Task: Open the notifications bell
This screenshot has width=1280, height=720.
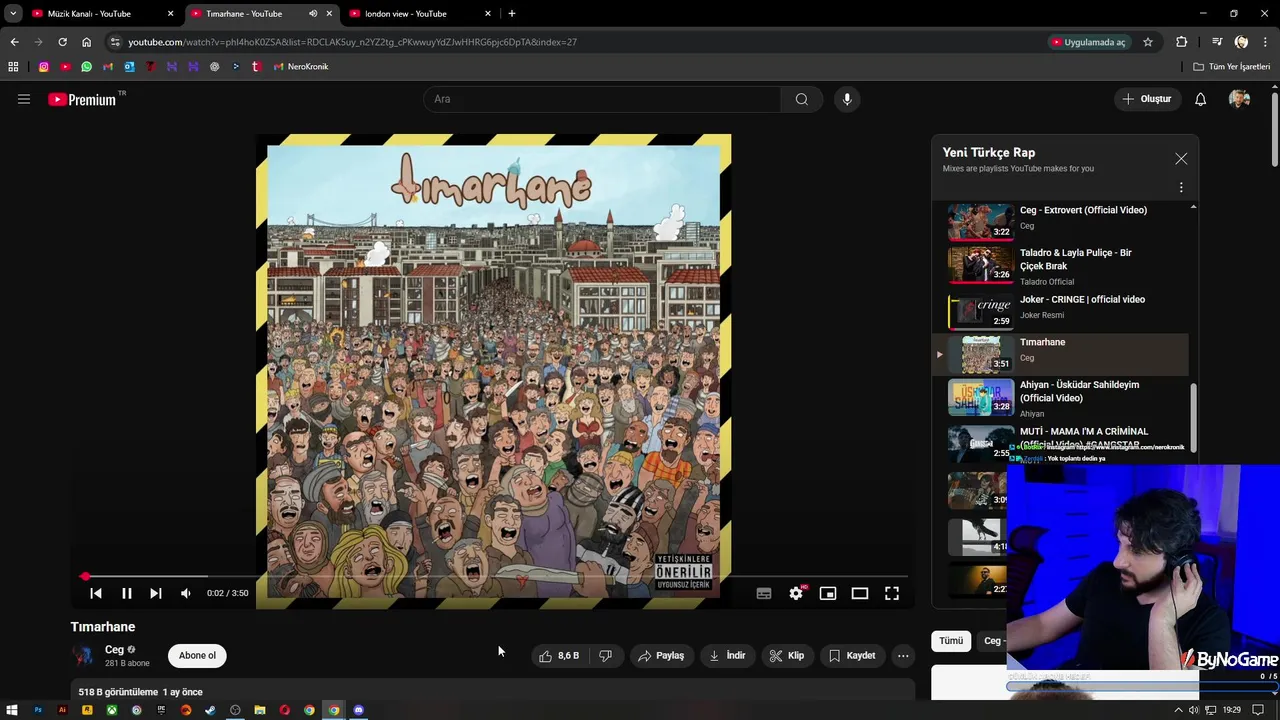Action: [1201, 99]
